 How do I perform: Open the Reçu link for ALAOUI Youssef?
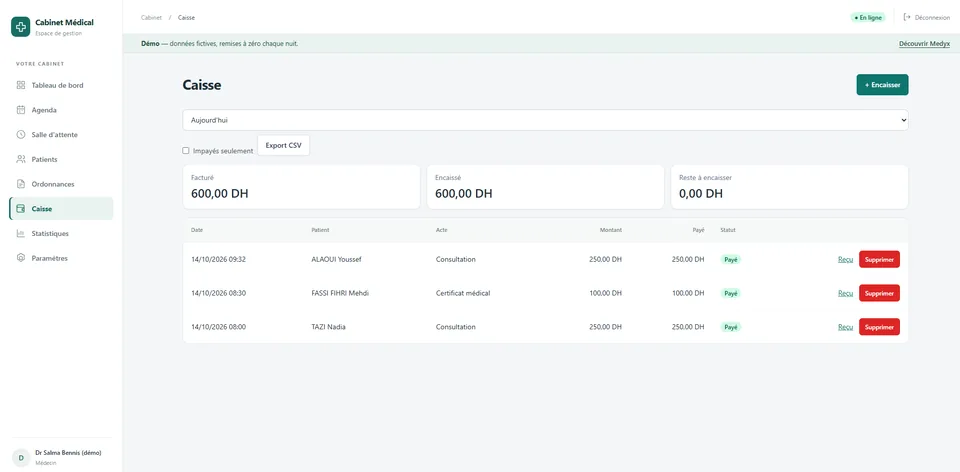tap(846, 260)
